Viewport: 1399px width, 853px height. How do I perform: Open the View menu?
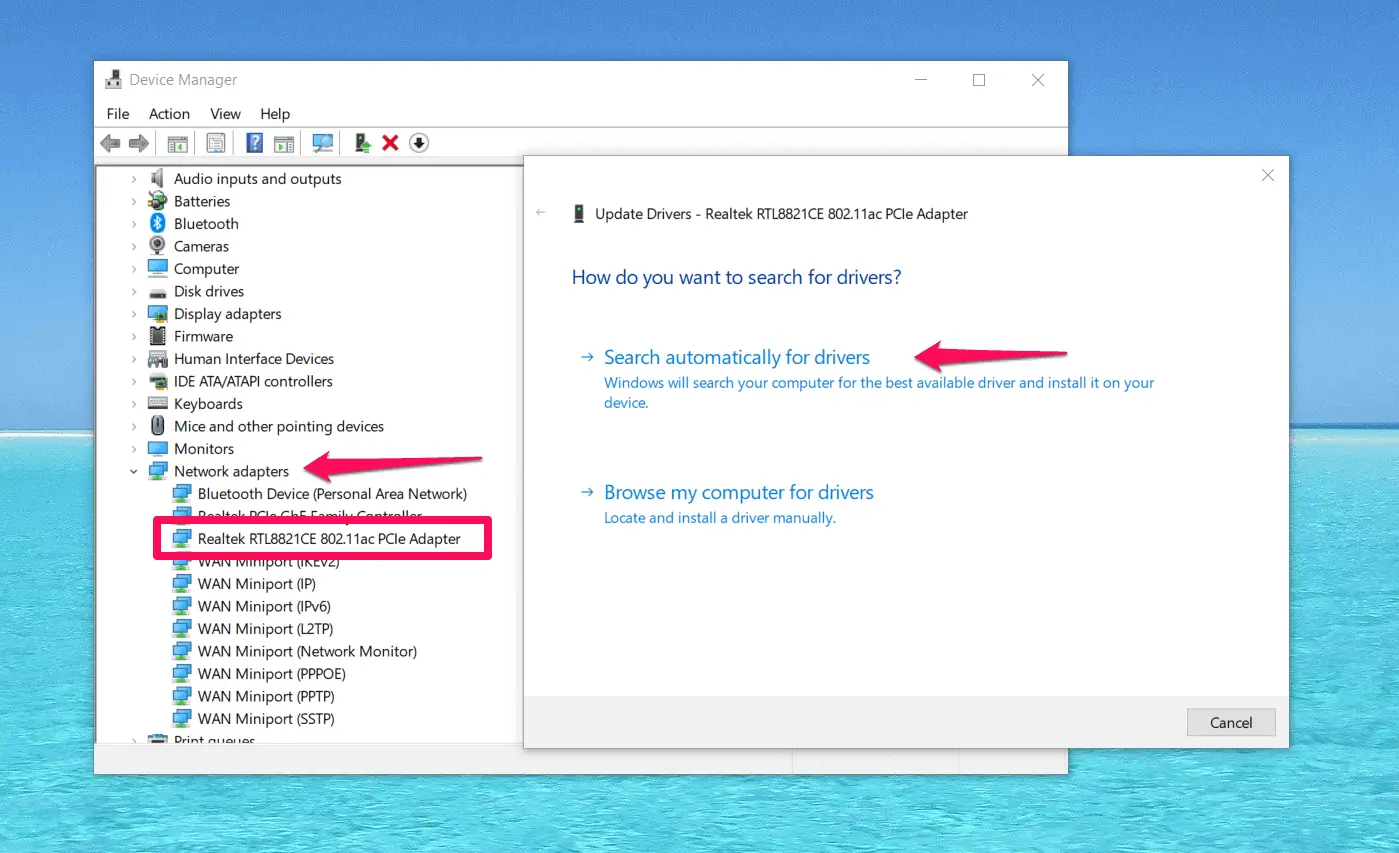tap(225, 114)
